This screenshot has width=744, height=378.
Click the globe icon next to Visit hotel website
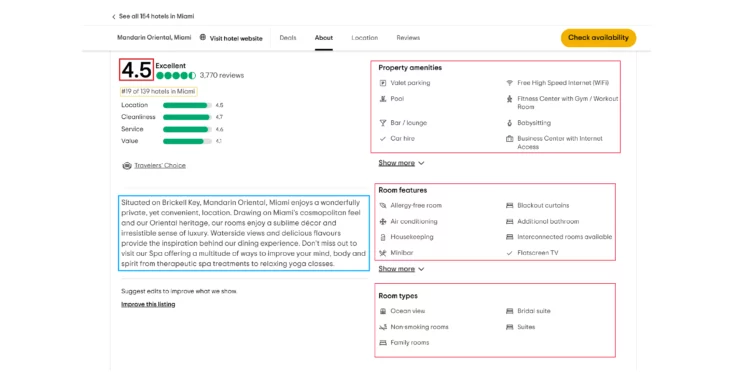point(203,37)
